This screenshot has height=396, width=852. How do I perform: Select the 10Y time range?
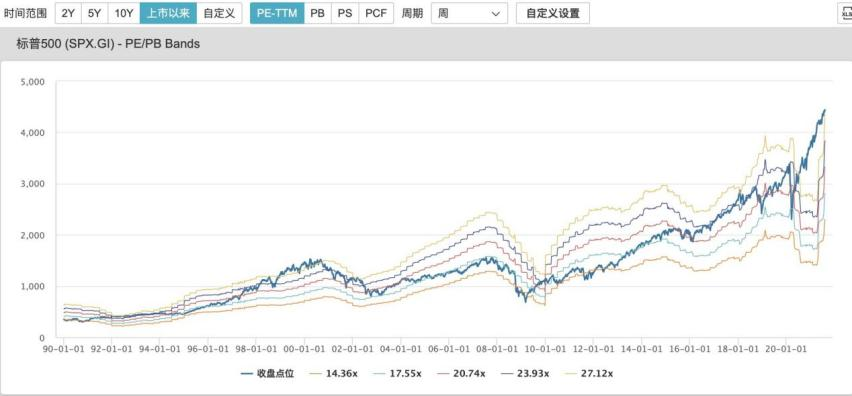124,13
